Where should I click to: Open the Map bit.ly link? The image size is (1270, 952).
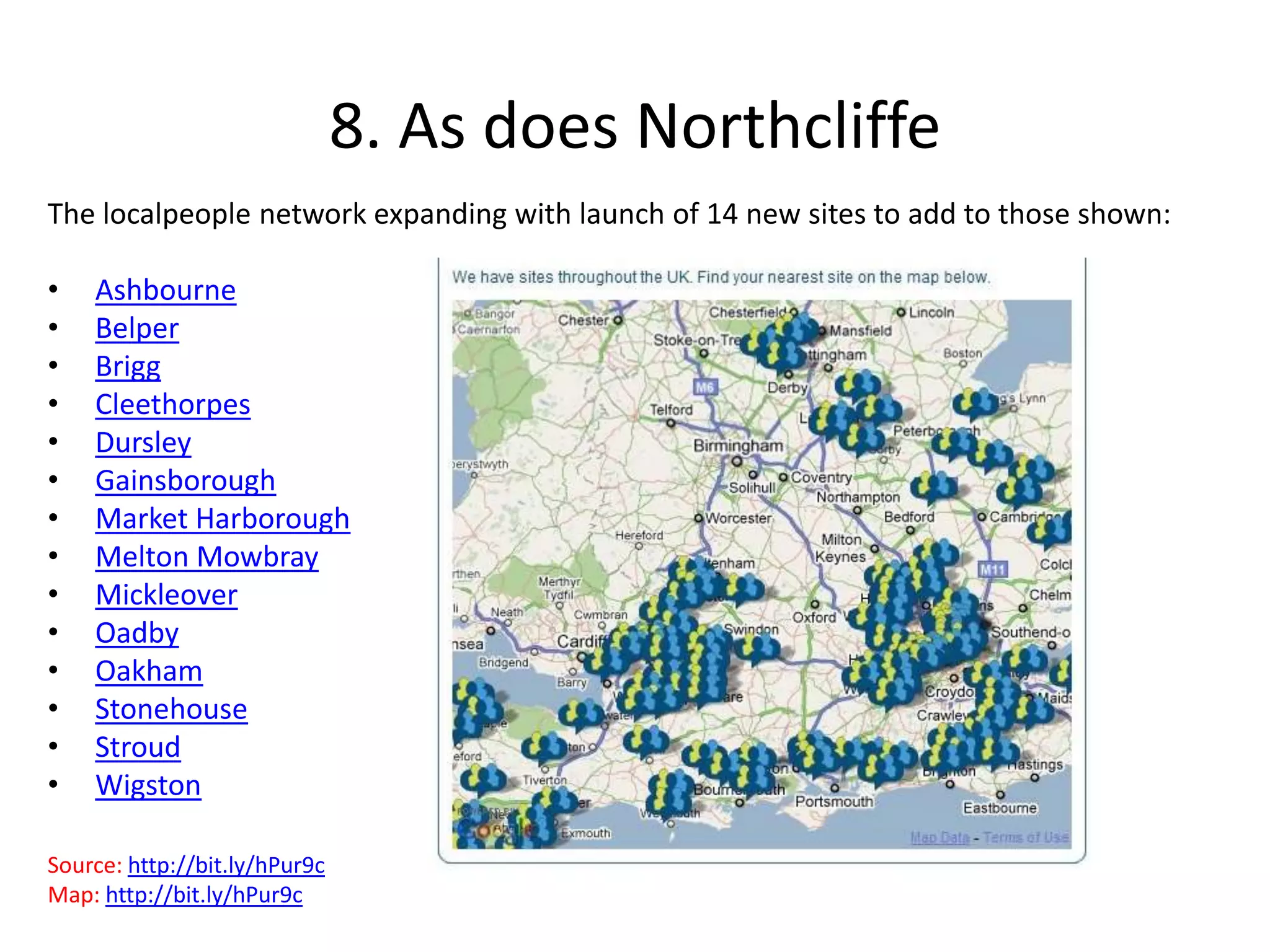coord(204,895)
